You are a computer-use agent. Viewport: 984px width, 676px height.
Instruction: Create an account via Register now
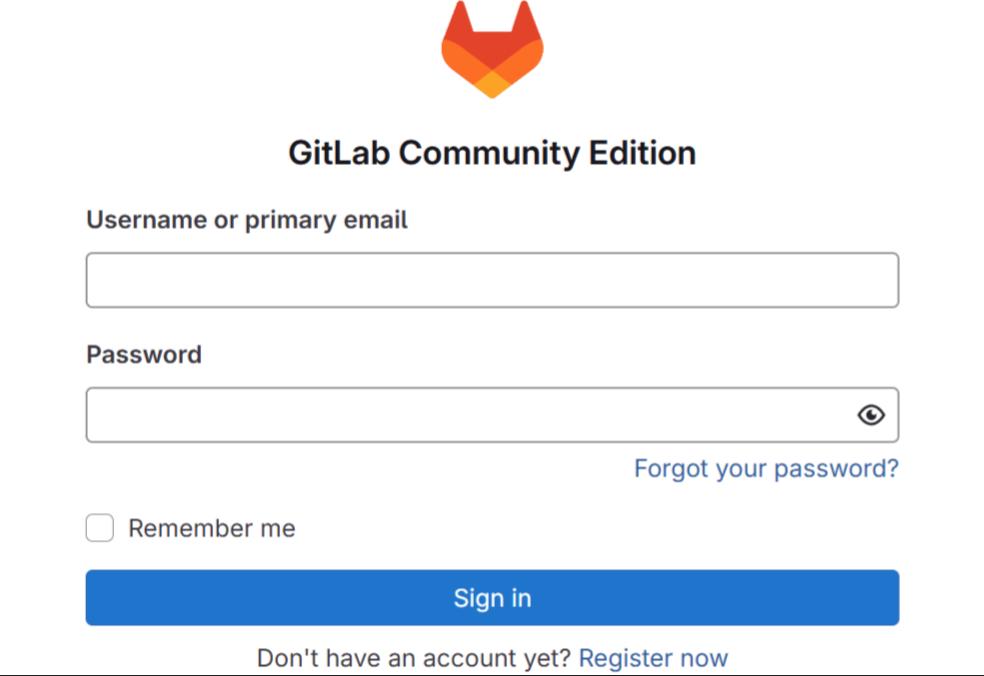[x=653, y=658]
